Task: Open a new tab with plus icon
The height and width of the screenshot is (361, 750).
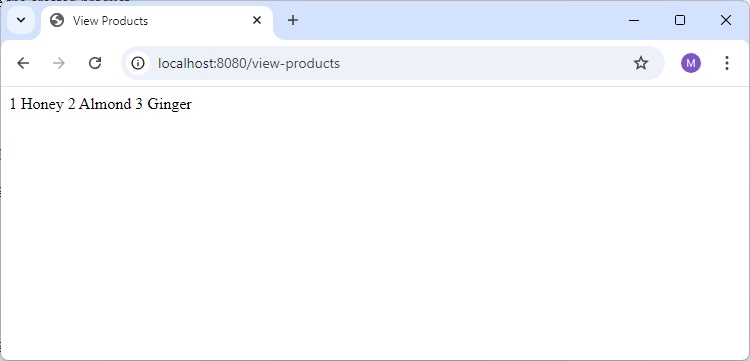Action: 293,20
